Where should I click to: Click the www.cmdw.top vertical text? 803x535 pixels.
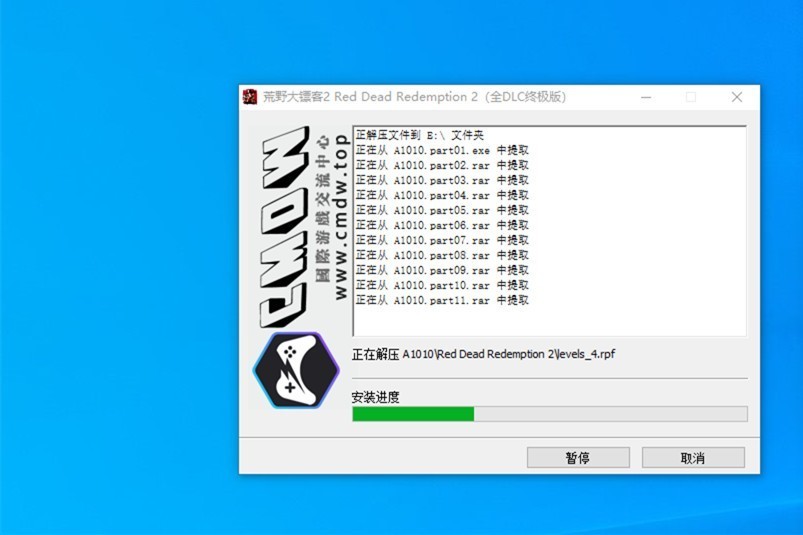[x=341, y=217]
